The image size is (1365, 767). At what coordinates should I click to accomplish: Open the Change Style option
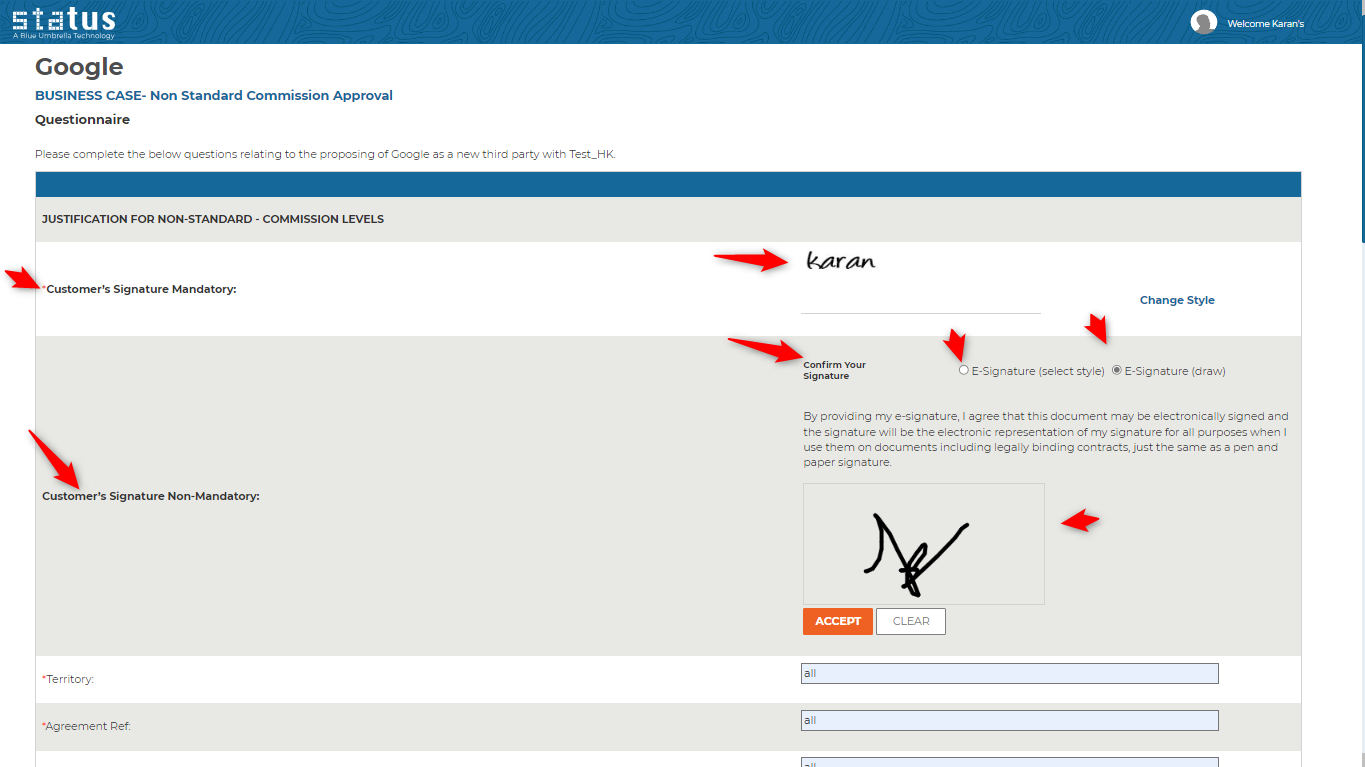pyautogui.click(x=1177, y=299)
